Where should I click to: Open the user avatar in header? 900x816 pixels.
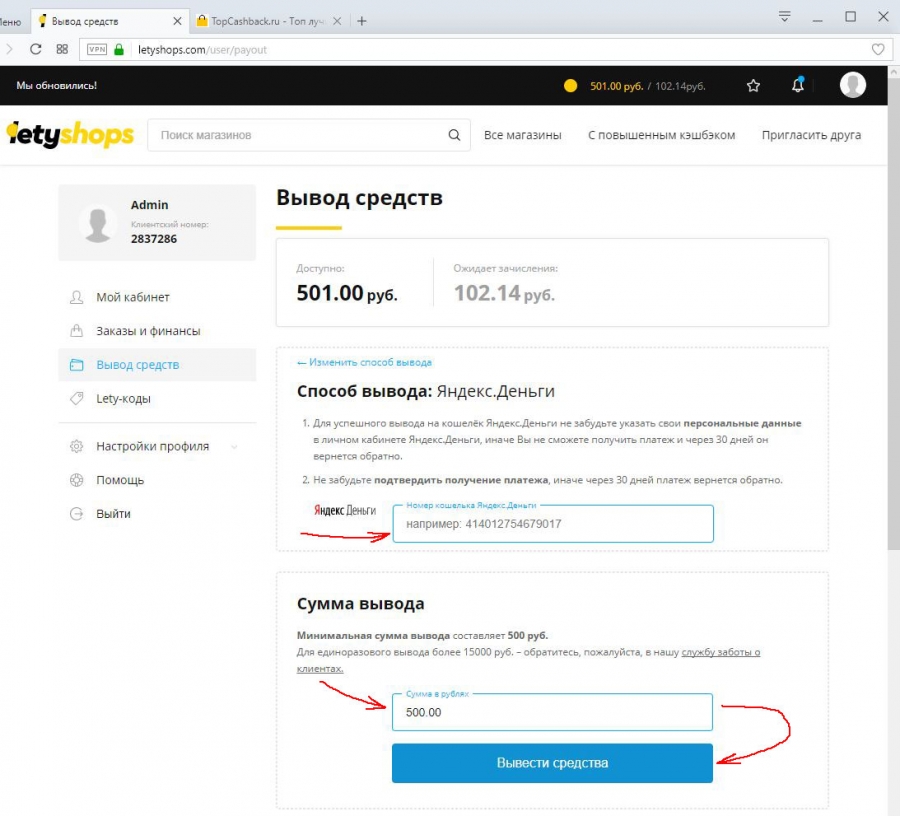[852, 85]
